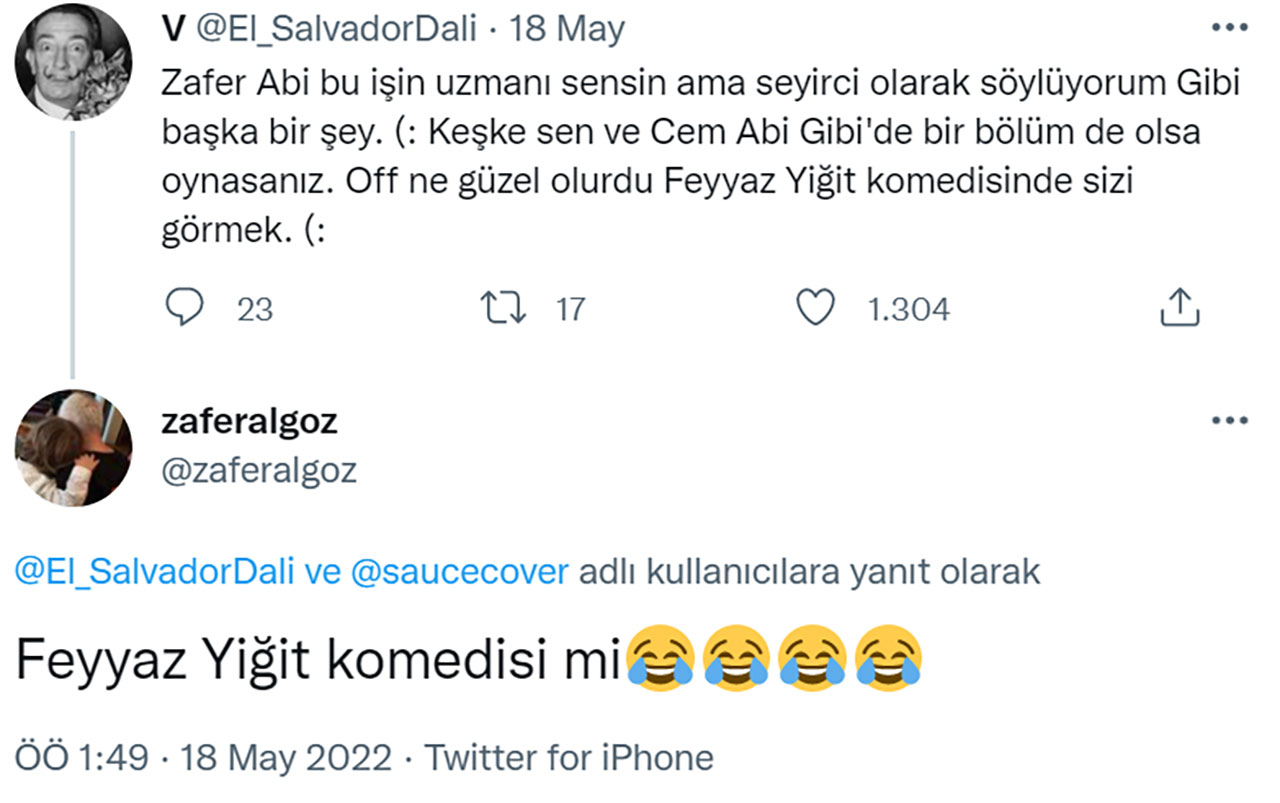Image resolution: width=1280 pixels, height=803 pixels.
Task: Click the @El_SalvadorDali handle in the header
Action: pos(336,30)
